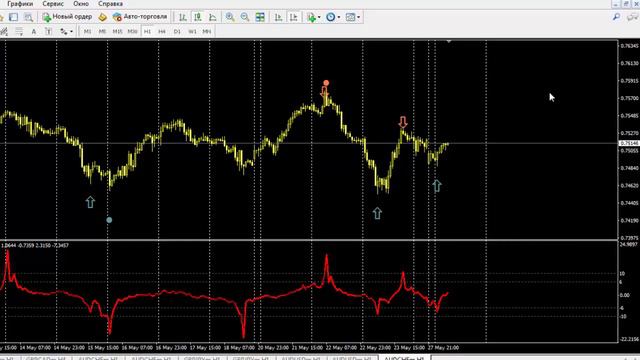Select the M30 timeframe

[132, 31]
